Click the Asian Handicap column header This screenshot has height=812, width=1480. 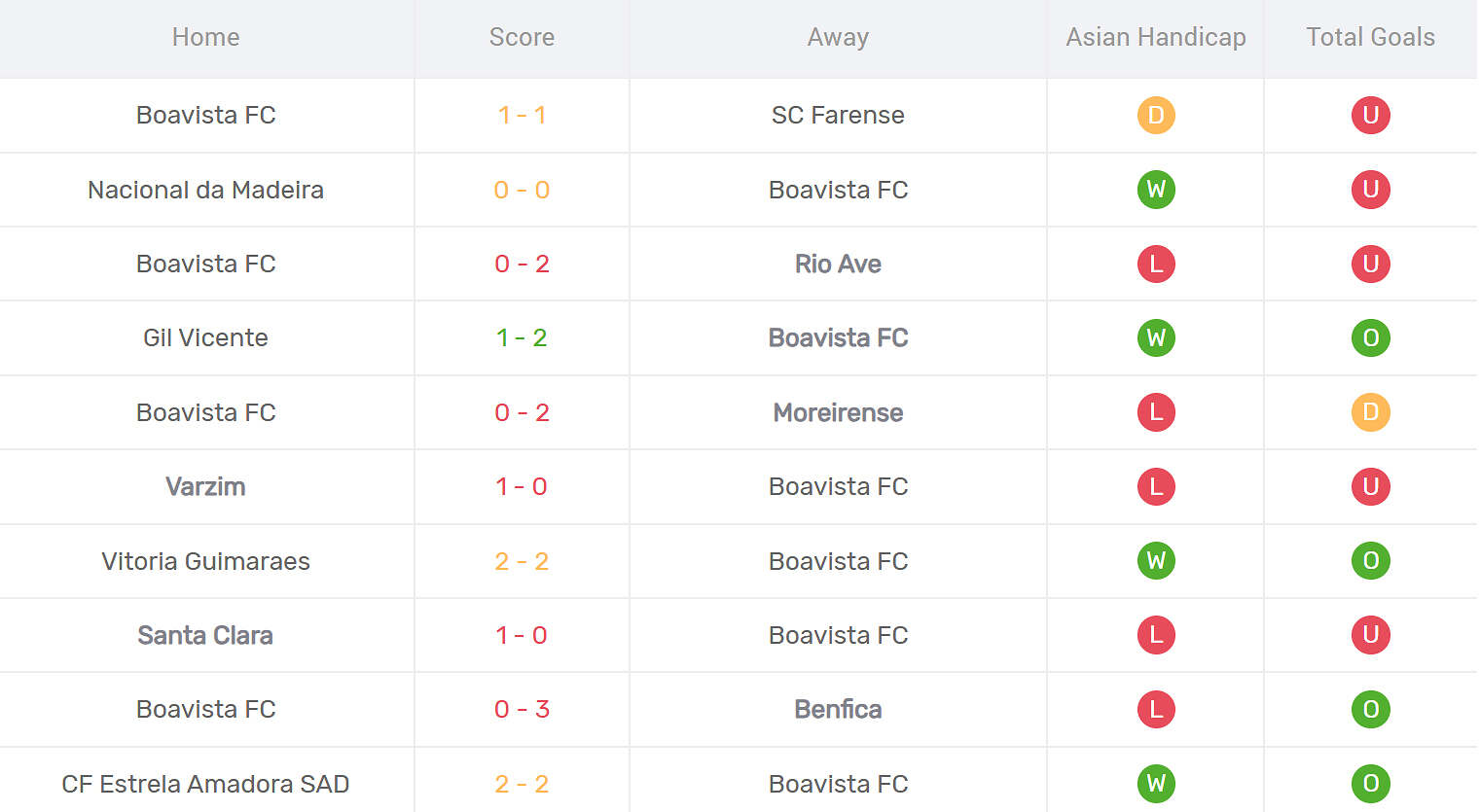(1156, 37)
